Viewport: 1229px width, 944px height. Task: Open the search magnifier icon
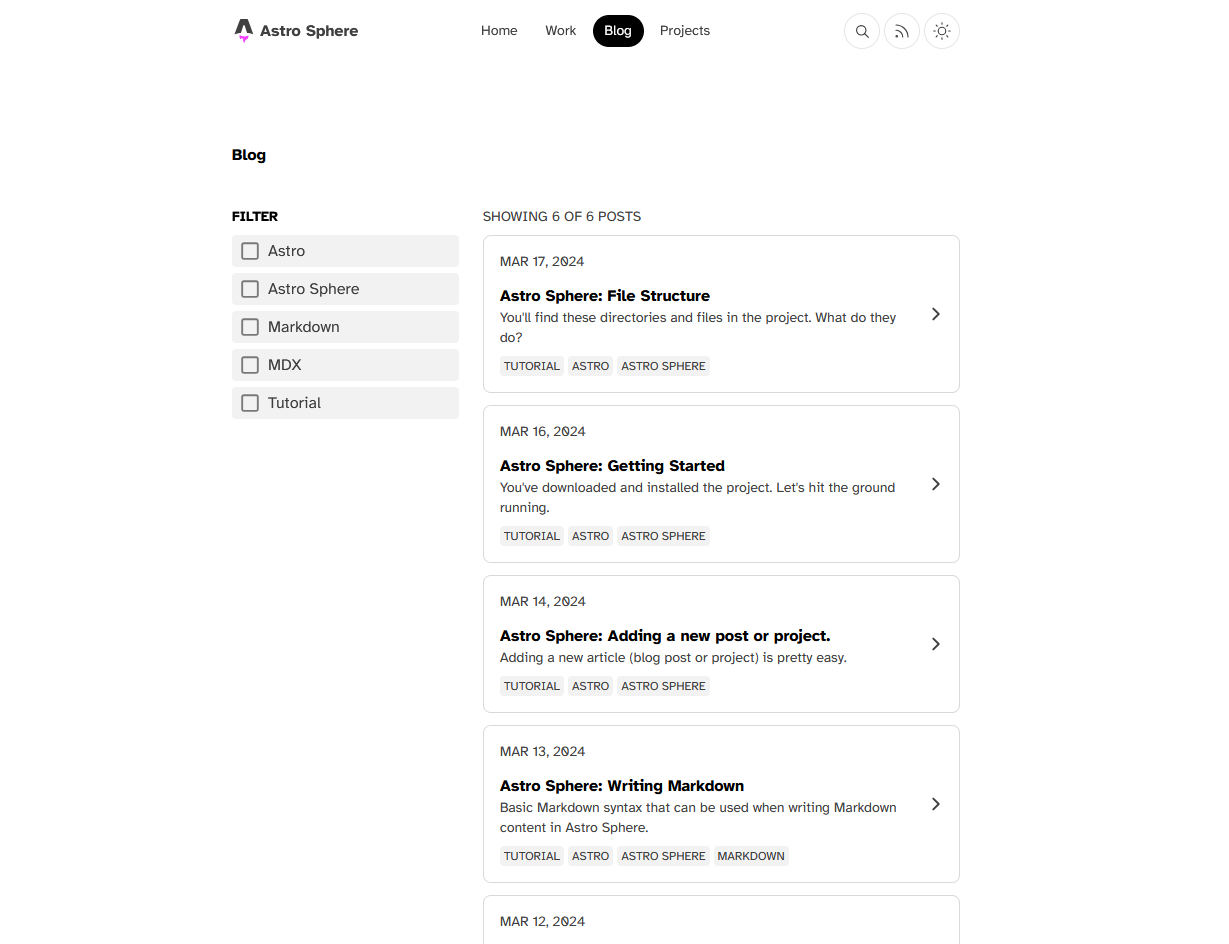point(862,31)
